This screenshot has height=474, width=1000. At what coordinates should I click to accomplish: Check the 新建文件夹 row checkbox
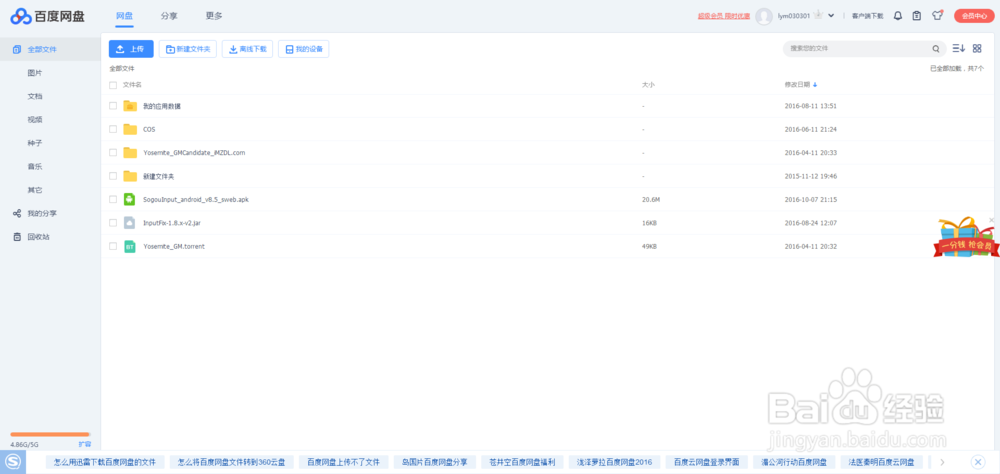point(113,176)
